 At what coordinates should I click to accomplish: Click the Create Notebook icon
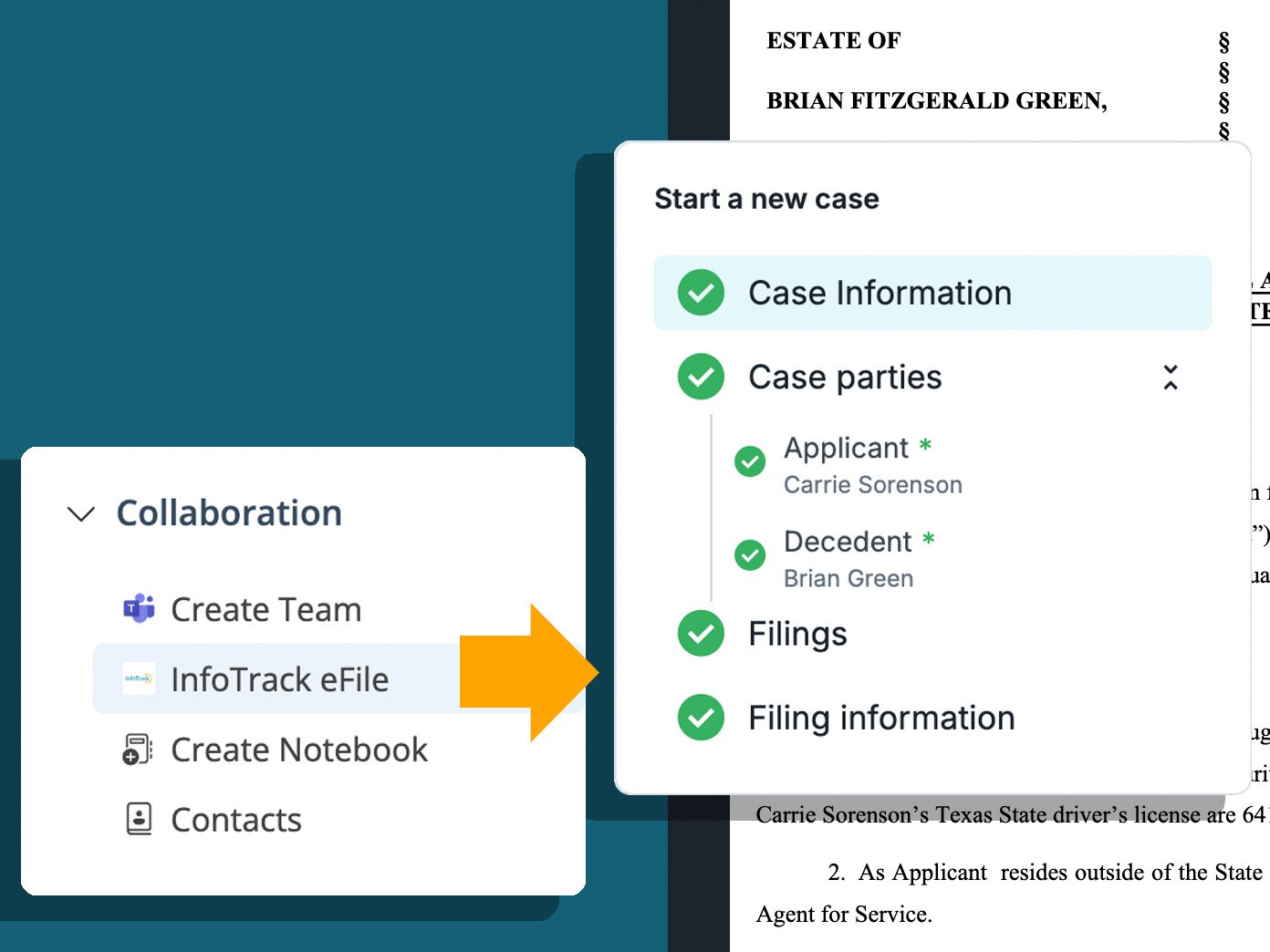pyautogui.click(x=137, y=750)
